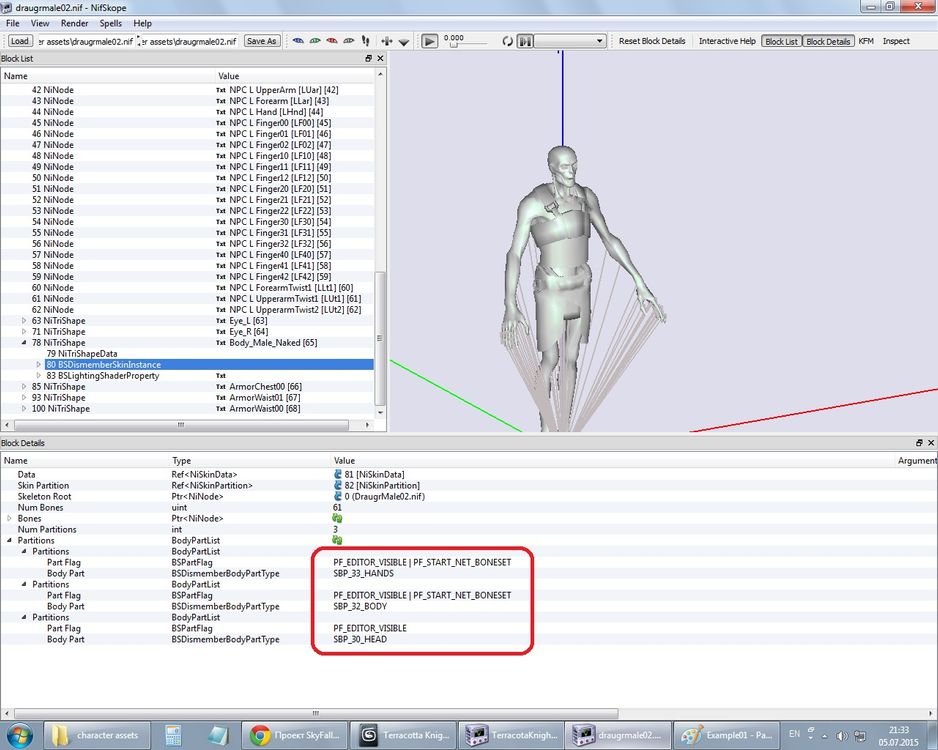
Task: Click link icon for 81 NiSkinData
Action: [x=338, y=474]
